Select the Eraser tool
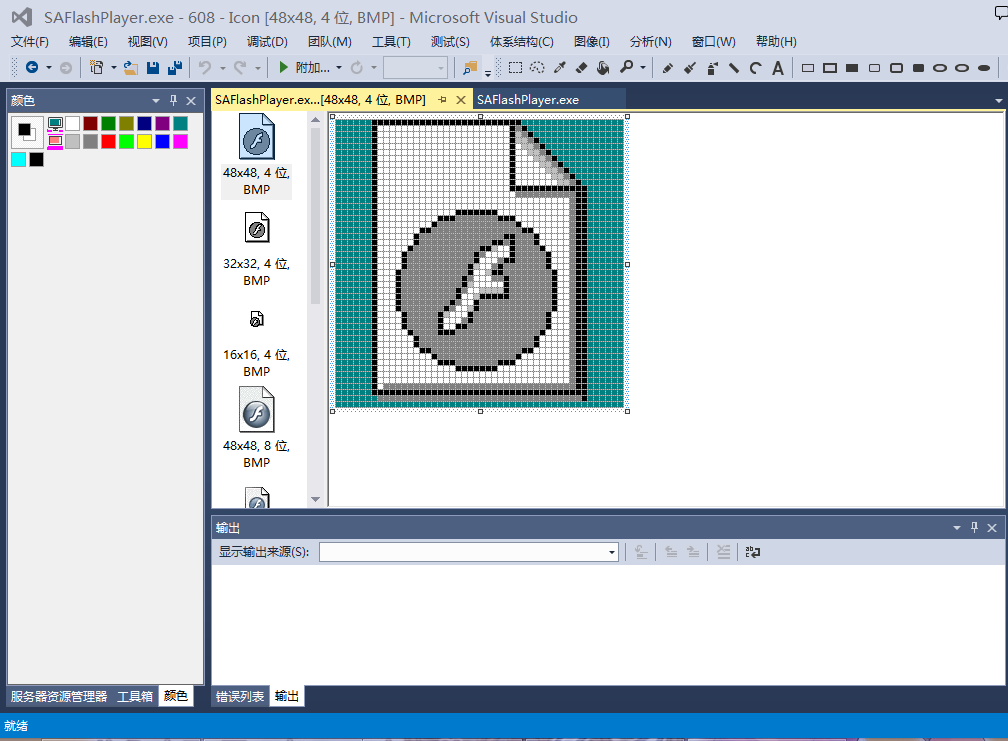1008x741 pixels. click(582, 67)
